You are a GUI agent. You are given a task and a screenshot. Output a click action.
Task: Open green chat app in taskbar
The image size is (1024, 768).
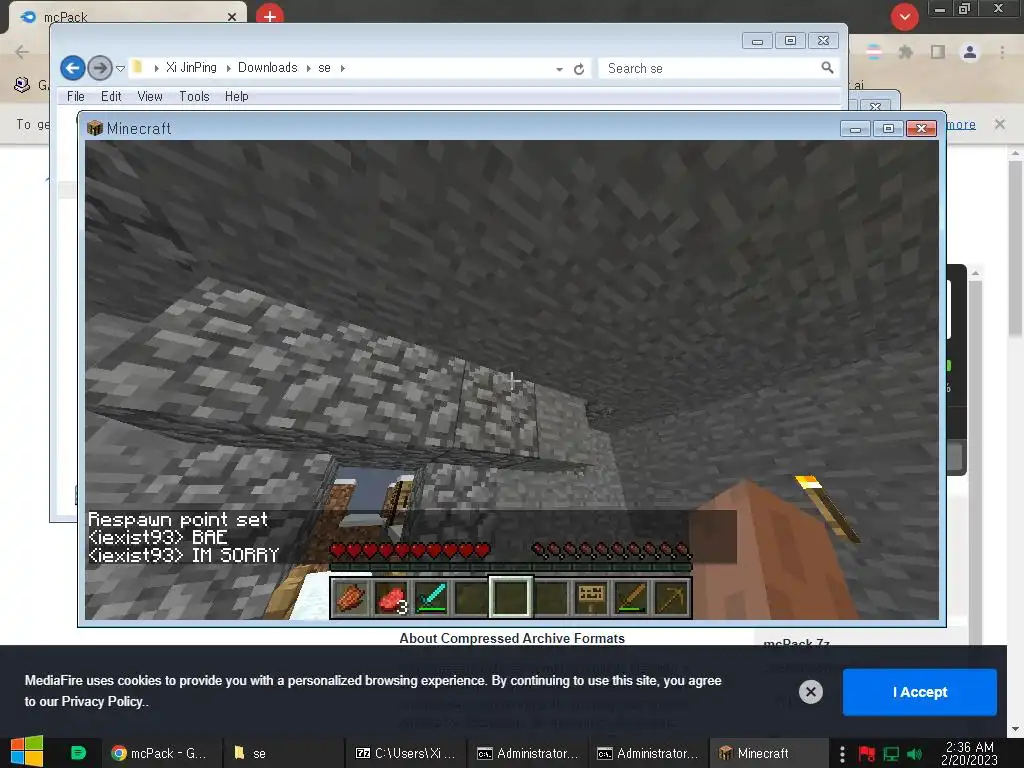(78, 753)
